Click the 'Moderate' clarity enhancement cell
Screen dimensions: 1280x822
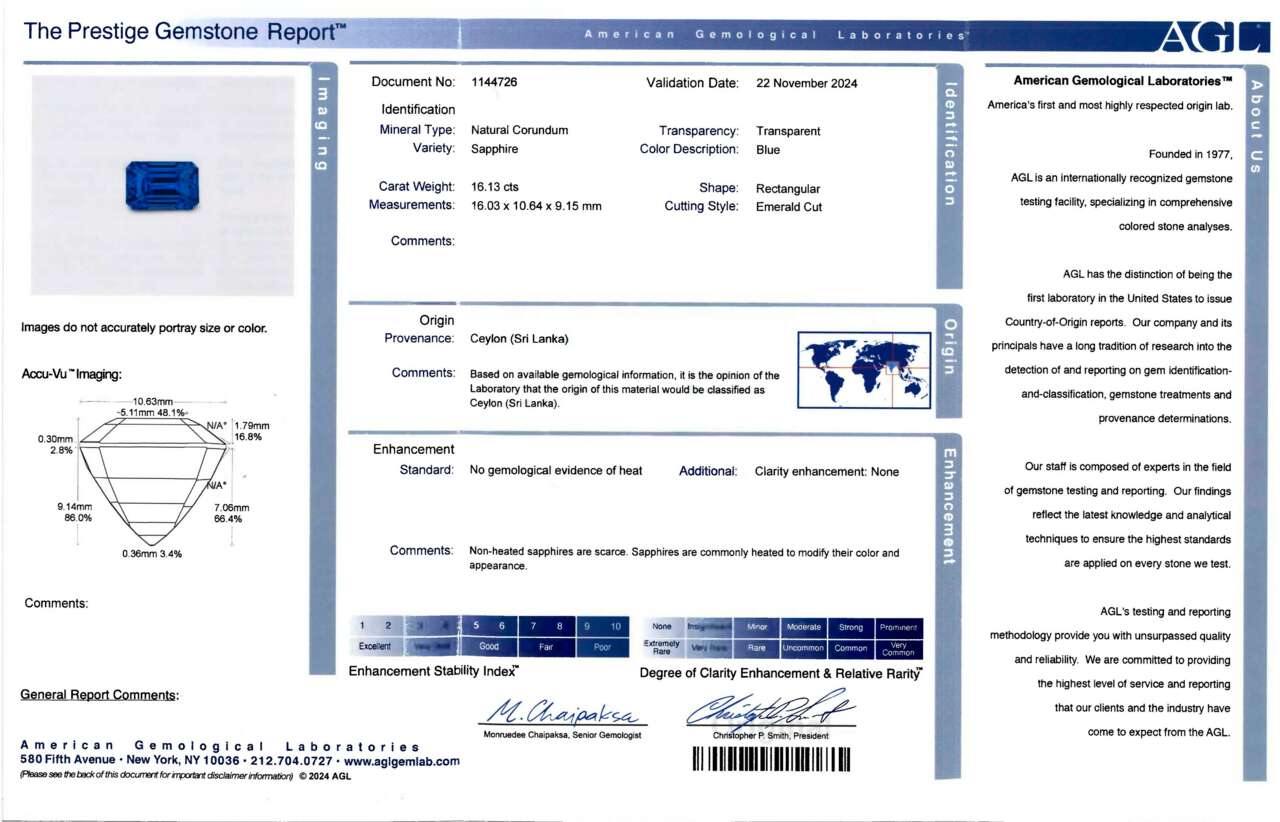804,627
